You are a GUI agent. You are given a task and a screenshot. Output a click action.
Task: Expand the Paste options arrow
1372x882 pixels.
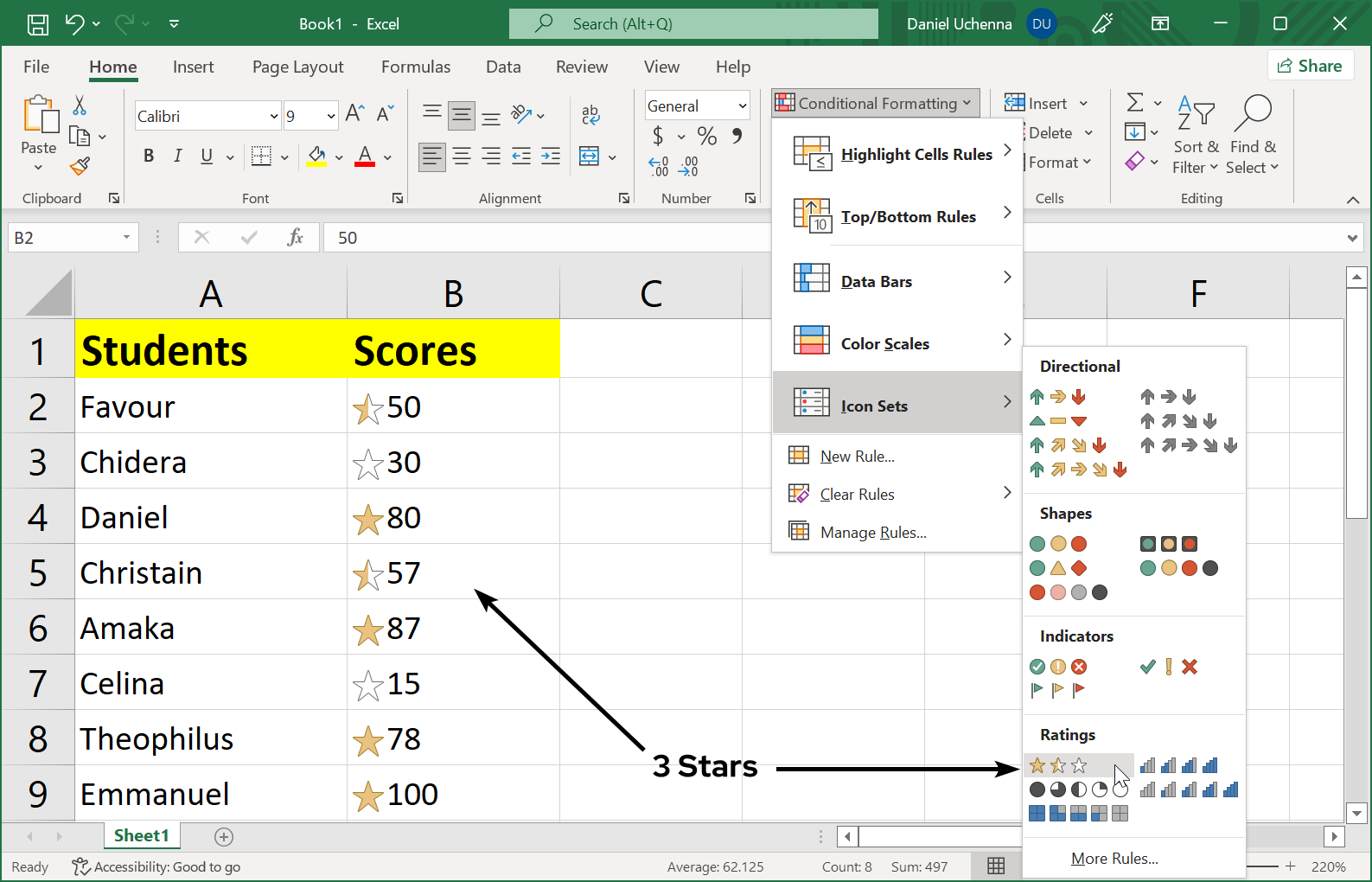38,167
